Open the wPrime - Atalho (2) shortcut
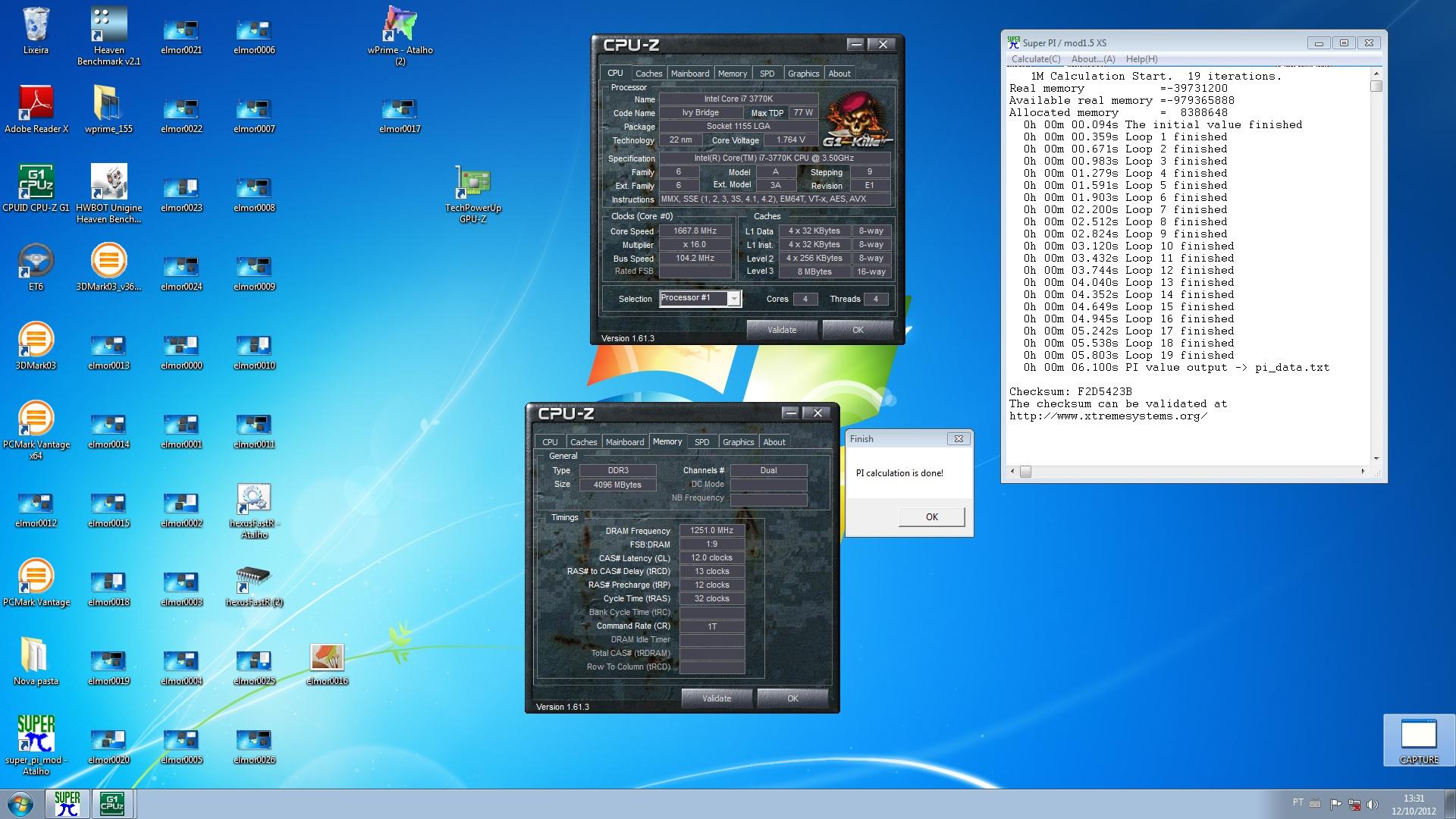The image size is (1456, 819). coord(400,36)
